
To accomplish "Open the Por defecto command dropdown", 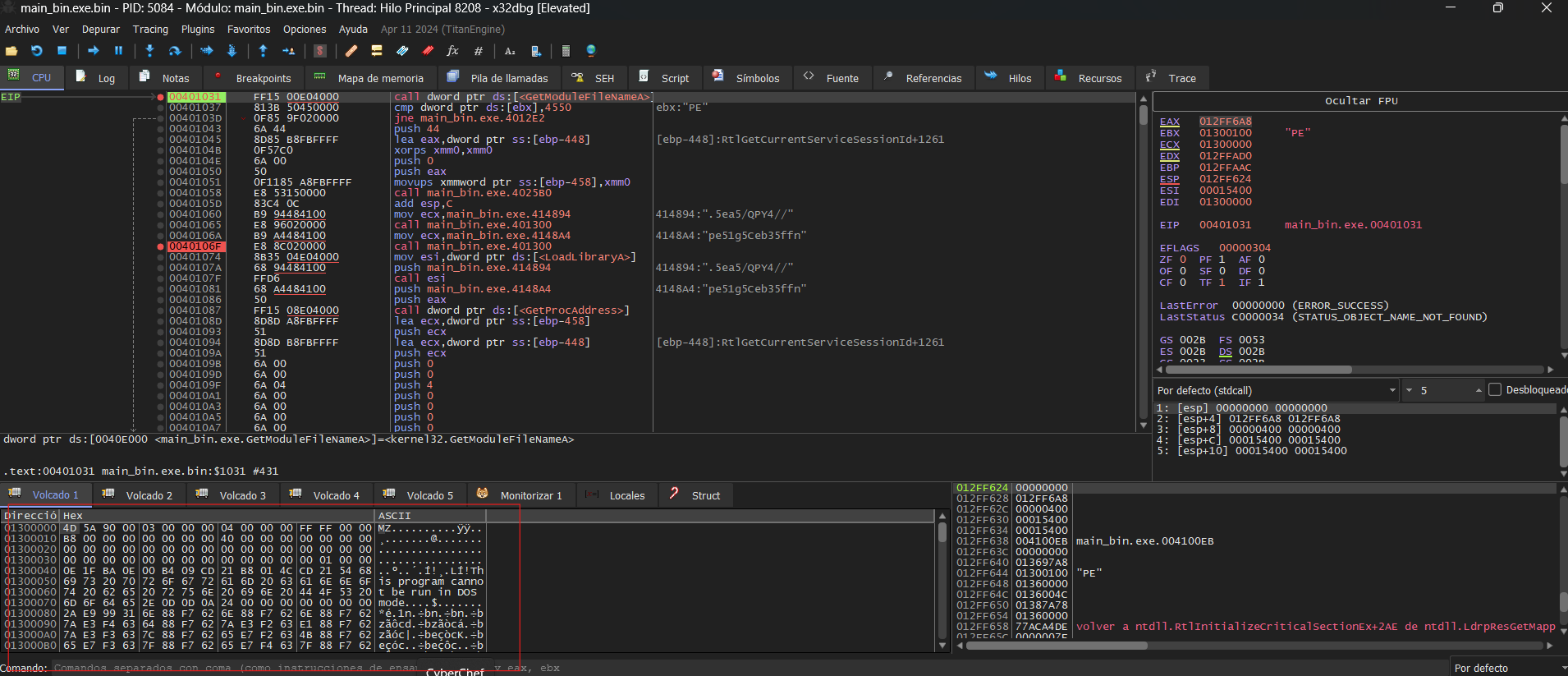I will tap(1506, 668).
